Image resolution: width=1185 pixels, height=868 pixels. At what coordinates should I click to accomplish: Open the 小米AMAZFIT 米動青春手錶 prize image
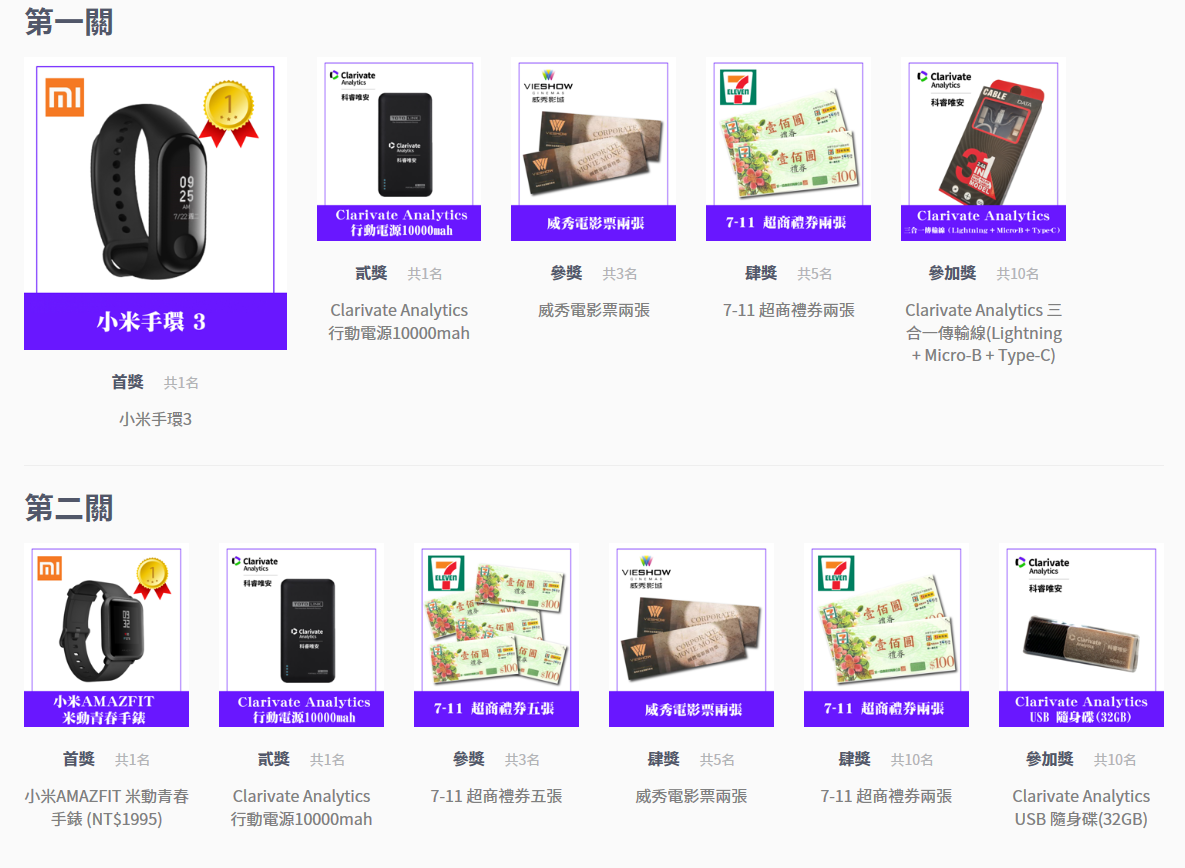pos(107,635)
